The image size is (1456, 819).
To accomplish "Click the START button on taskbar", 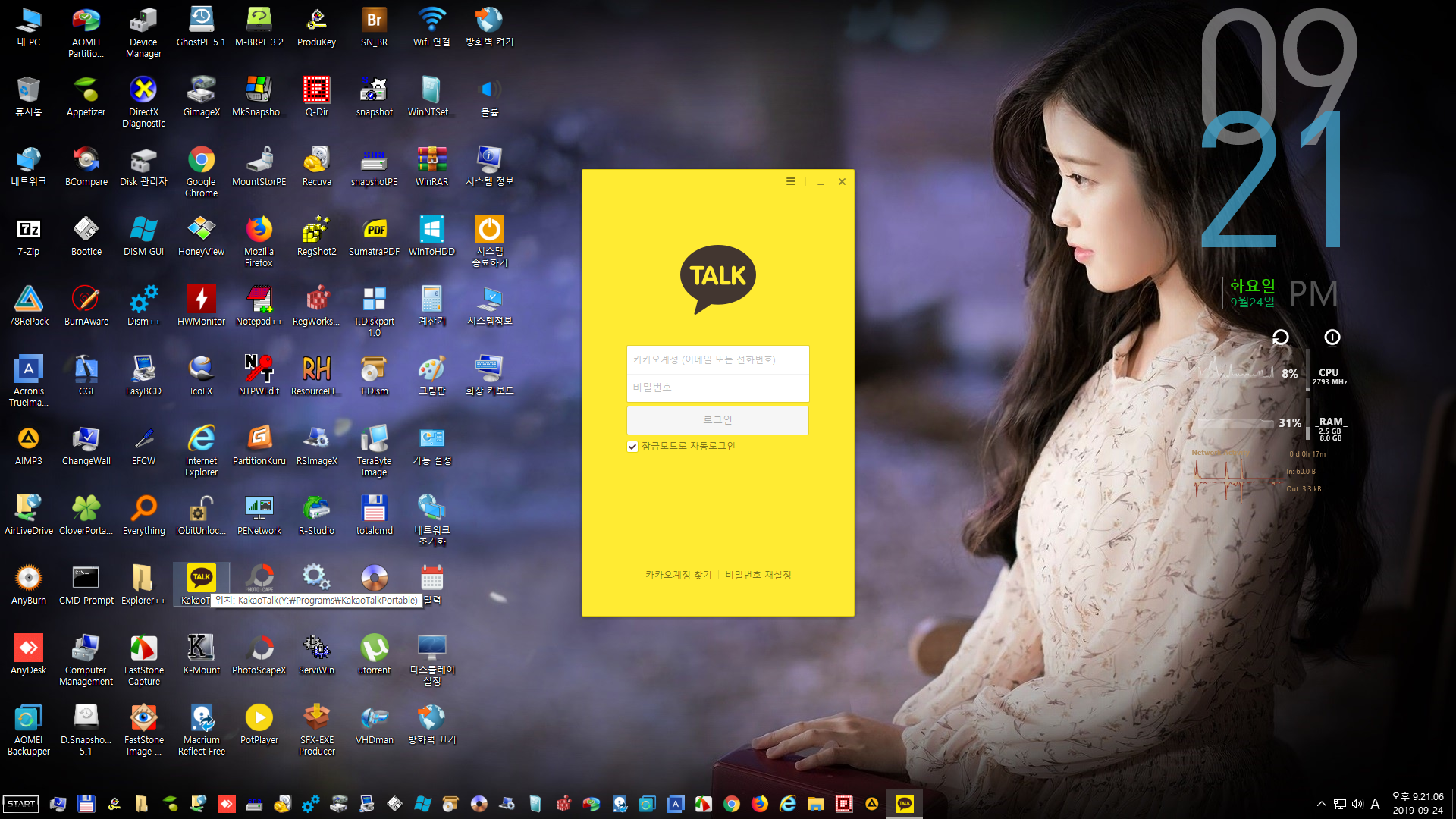I will (x=21, y=804).
